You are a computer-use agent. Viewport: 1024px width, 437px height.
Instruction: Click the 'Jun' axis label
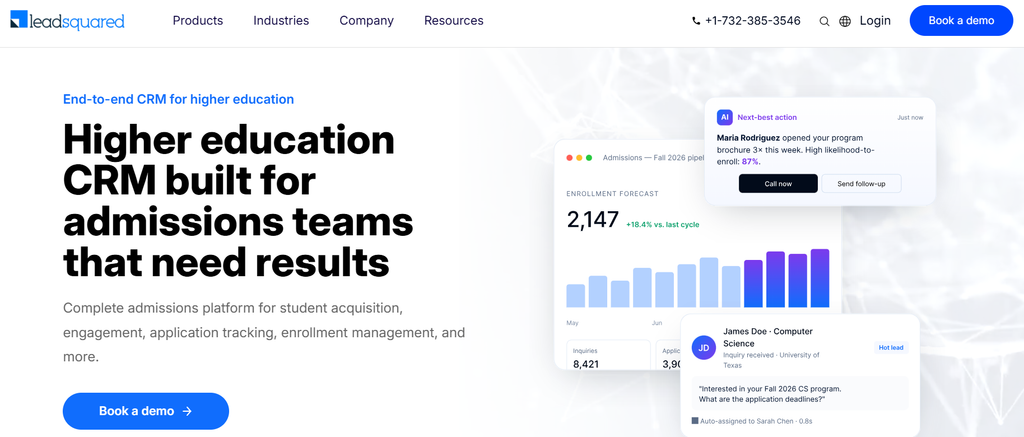pos(657,323)
